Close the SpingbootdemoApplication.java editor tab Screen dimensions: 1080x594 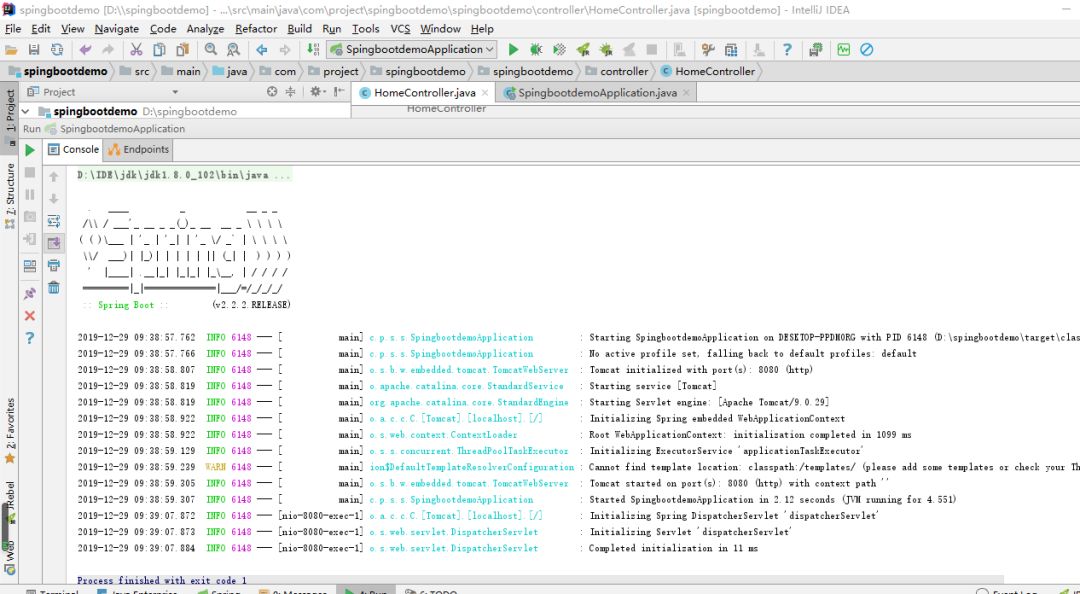click(x=685, y=92)
